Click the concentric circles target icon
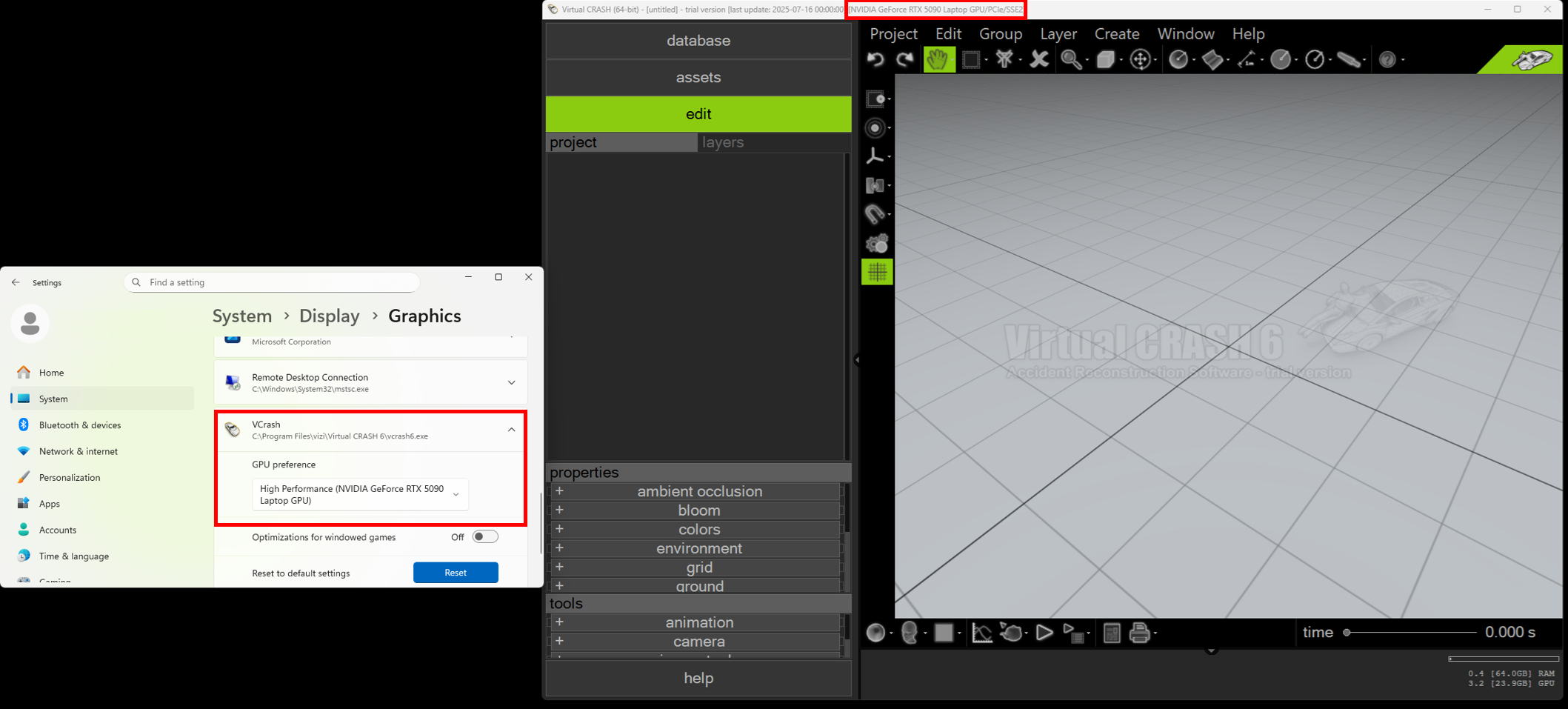 (x=875, y=127)
